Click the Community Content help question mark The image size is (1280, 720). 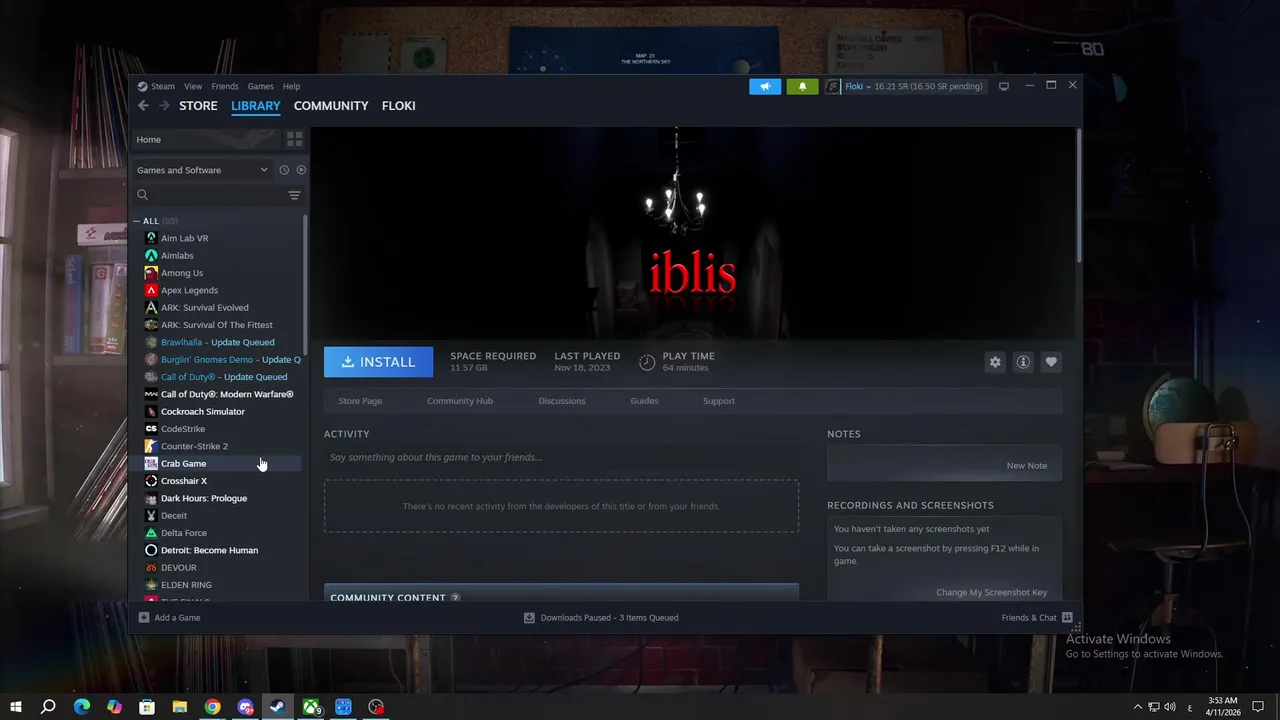tap(455, 598)
